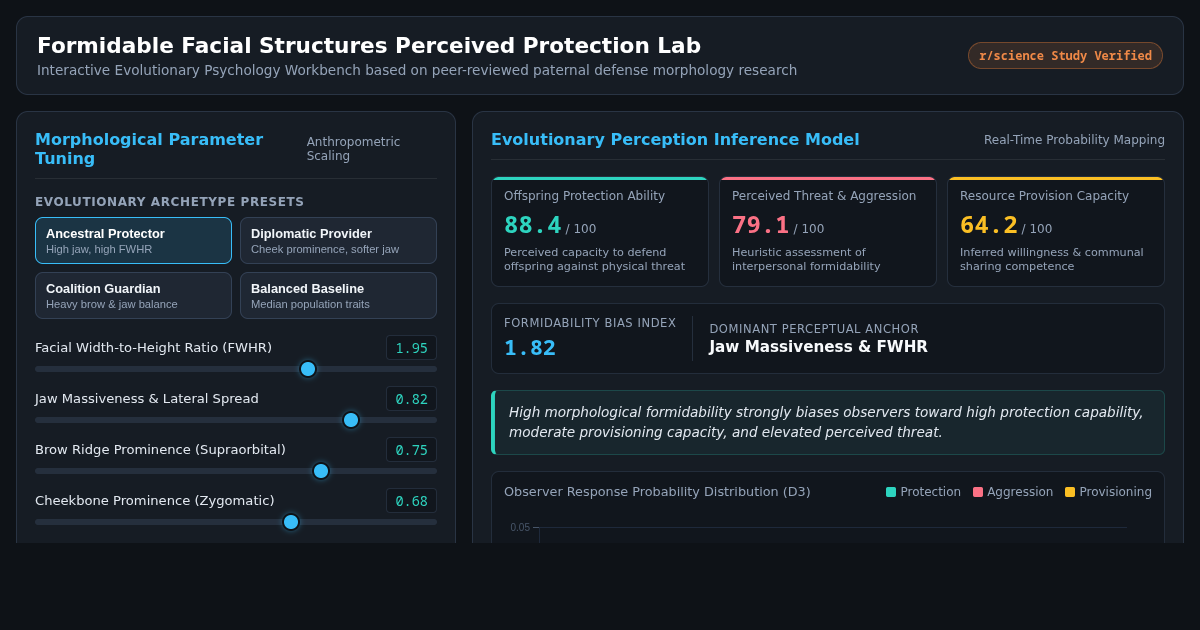Viewport: 1200px width, 630px height.
Task: Click the Anthropometric Scaling label
Action: (353, 149)
